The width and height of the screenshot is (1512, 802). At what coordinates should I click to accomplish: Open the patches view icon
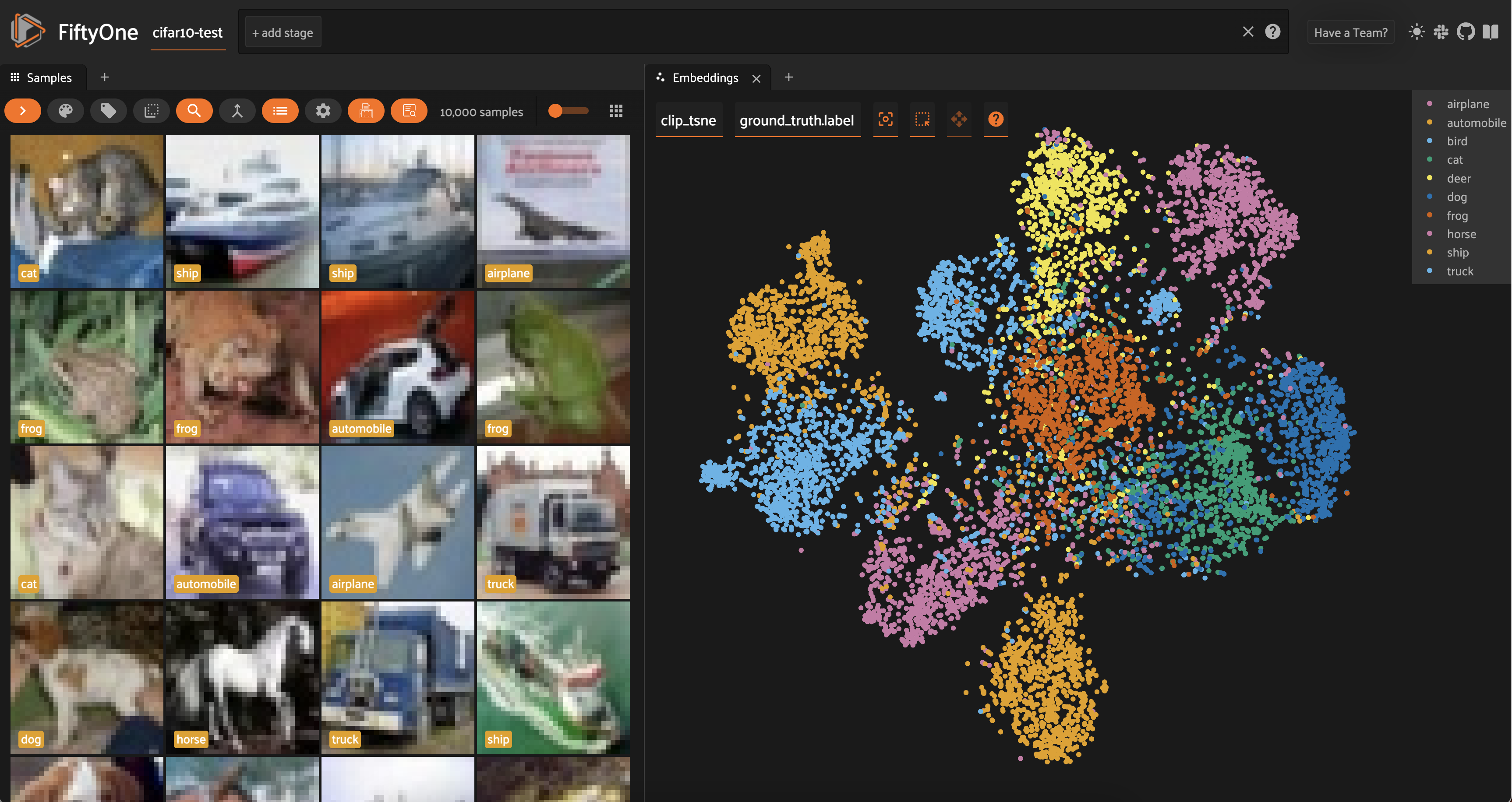(x=152, y=111)
